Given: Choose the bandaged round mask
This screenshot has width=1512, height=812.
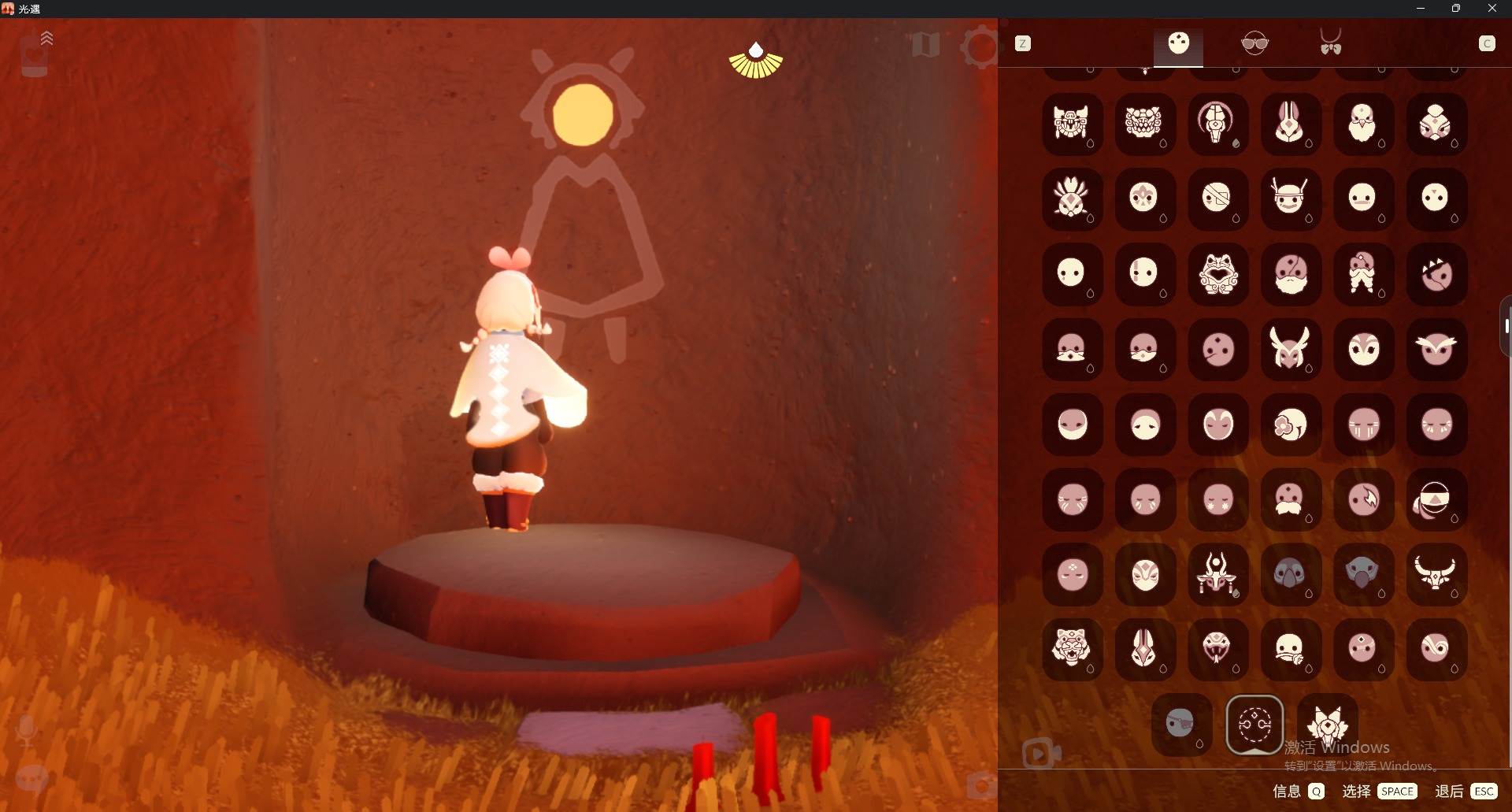Looking at the screenshot, I should pyautogui.click(x=1217, y=198).
